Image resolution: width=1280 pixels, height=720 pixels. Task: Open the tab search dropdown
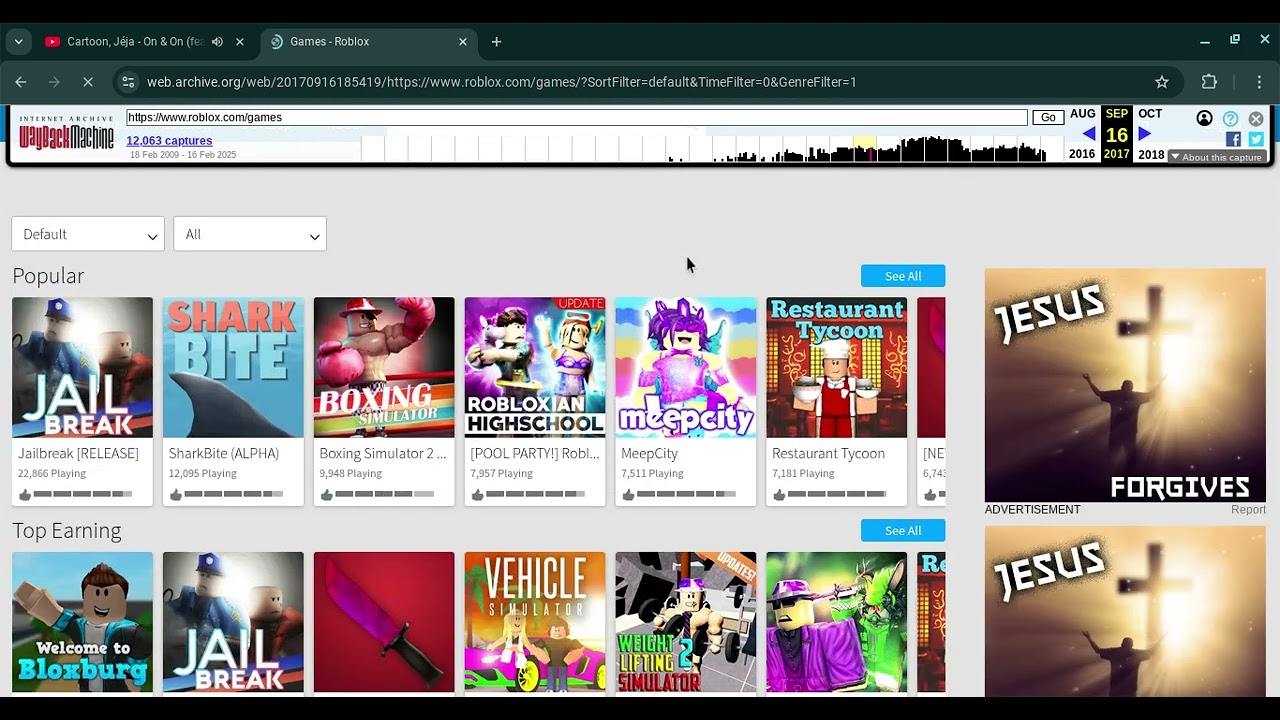point(18,42)
